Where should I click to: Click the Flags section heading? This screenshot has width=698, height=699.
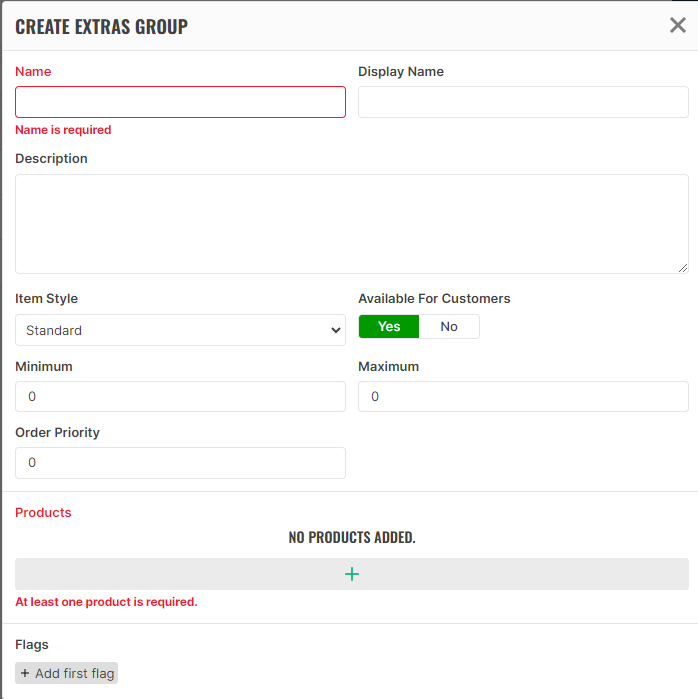click(x=32, y=645)
